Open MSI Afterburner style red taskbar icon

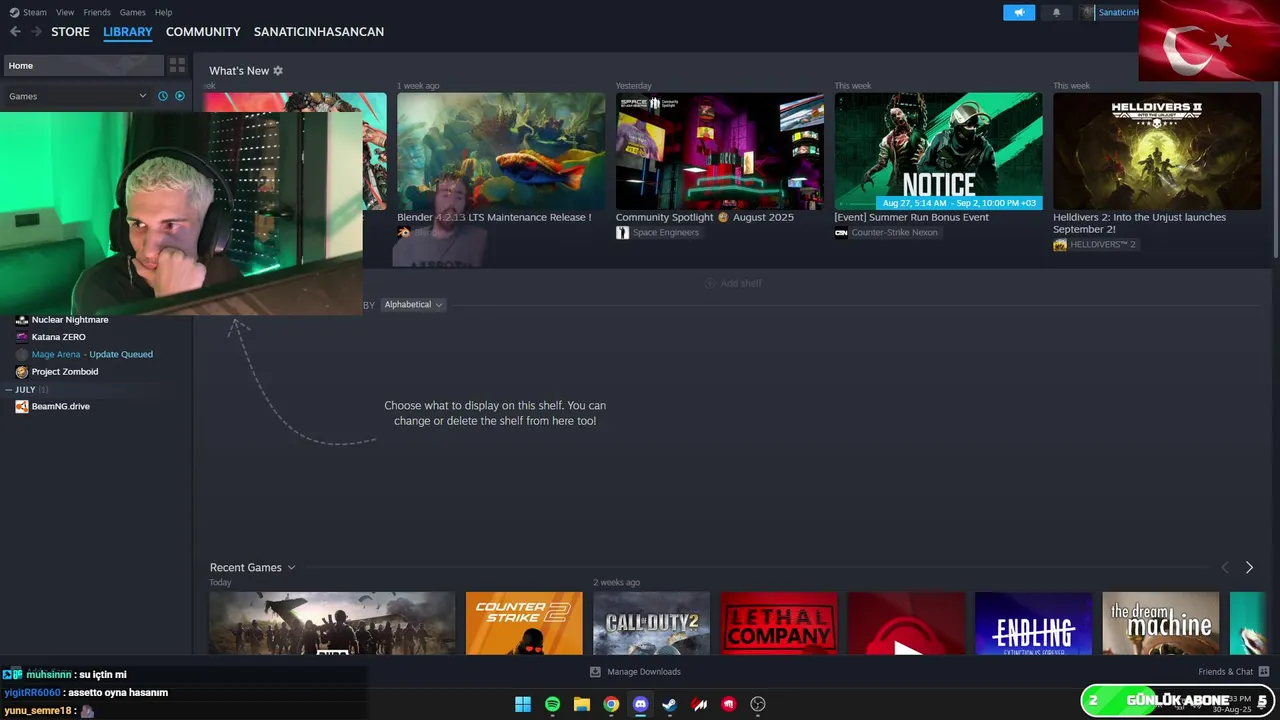coord(700,704)
